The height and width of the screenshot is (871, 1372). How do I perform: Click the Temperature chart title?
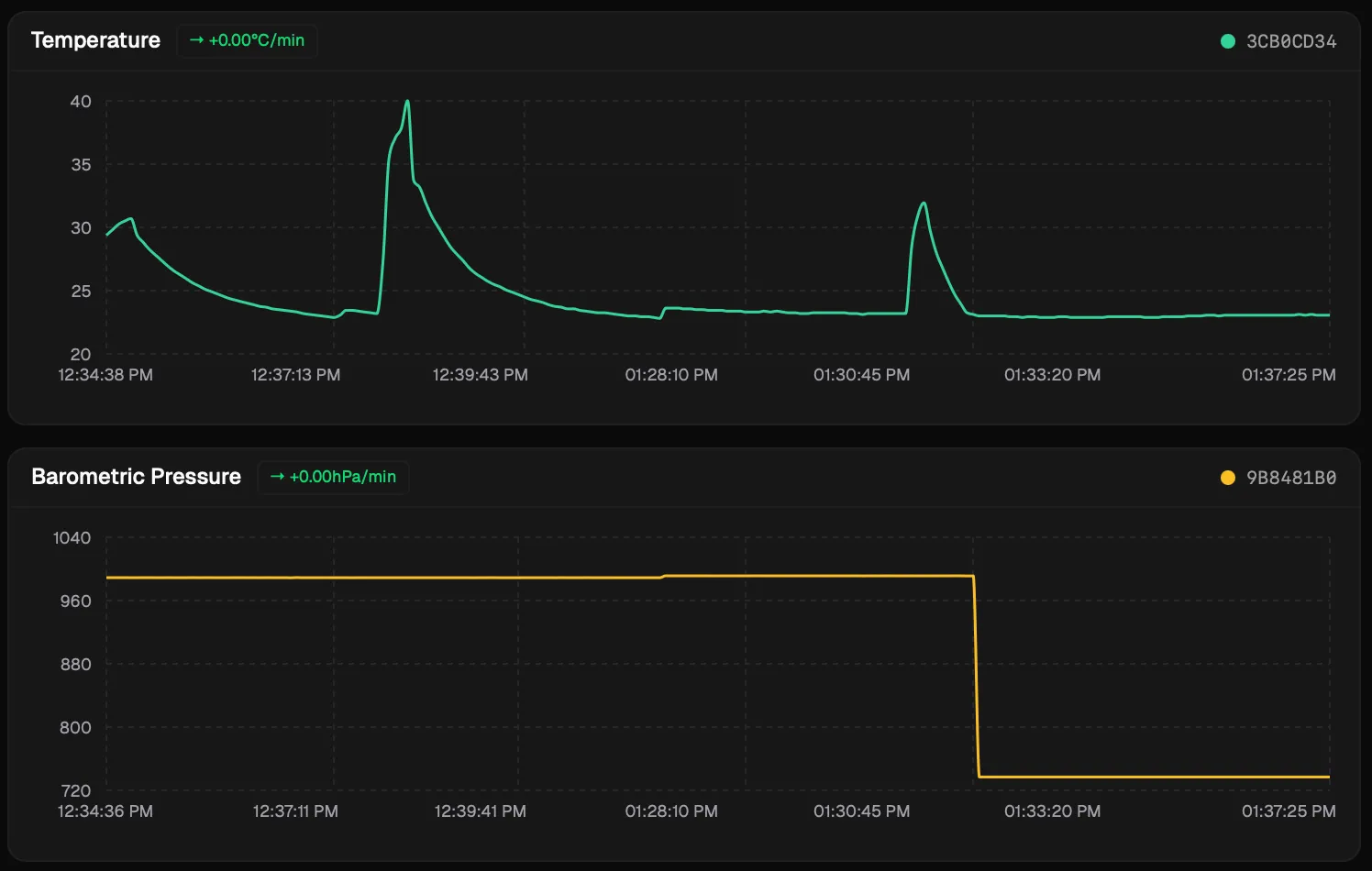click(95, 40)
